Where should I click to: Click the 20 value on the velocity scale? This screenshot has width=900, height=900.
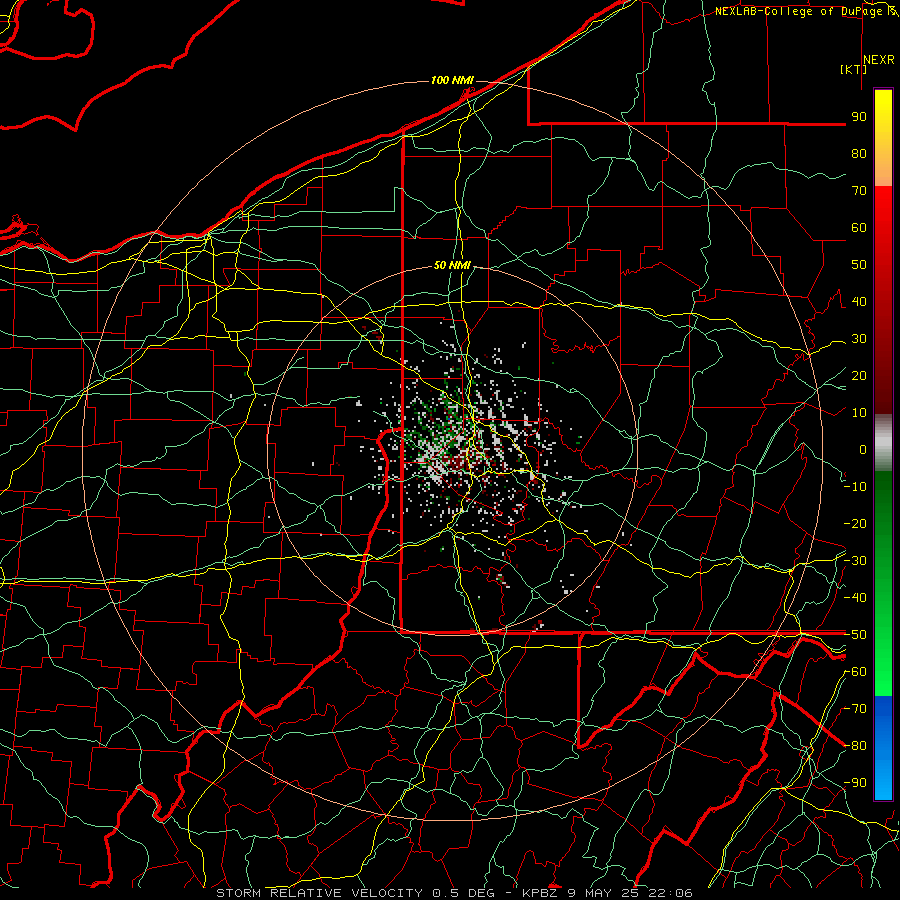pyautogui.click(x=859, y=376)
